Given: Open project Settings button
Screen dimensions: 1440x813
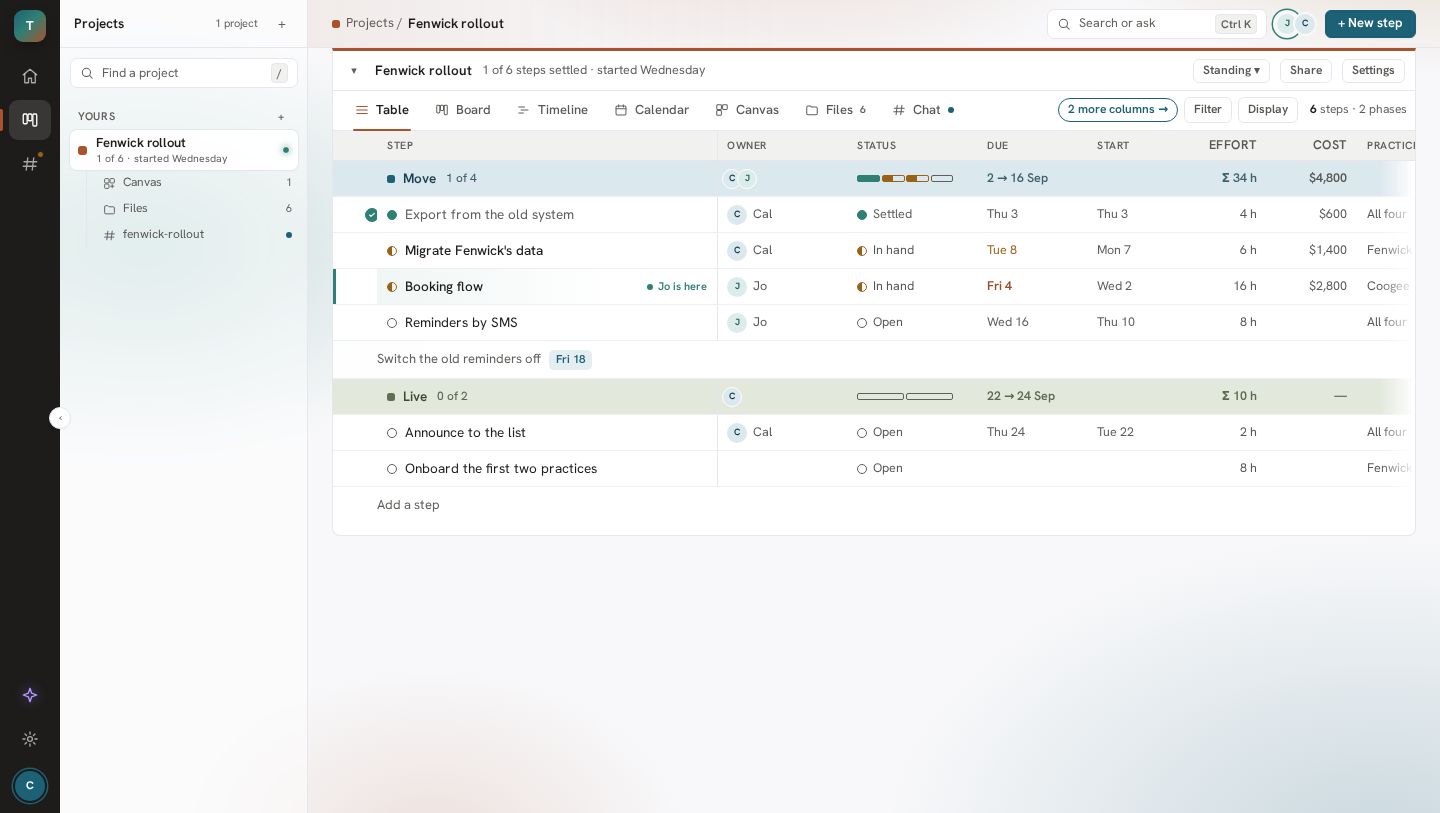Looking at the screenshot, I should 1373,71.
